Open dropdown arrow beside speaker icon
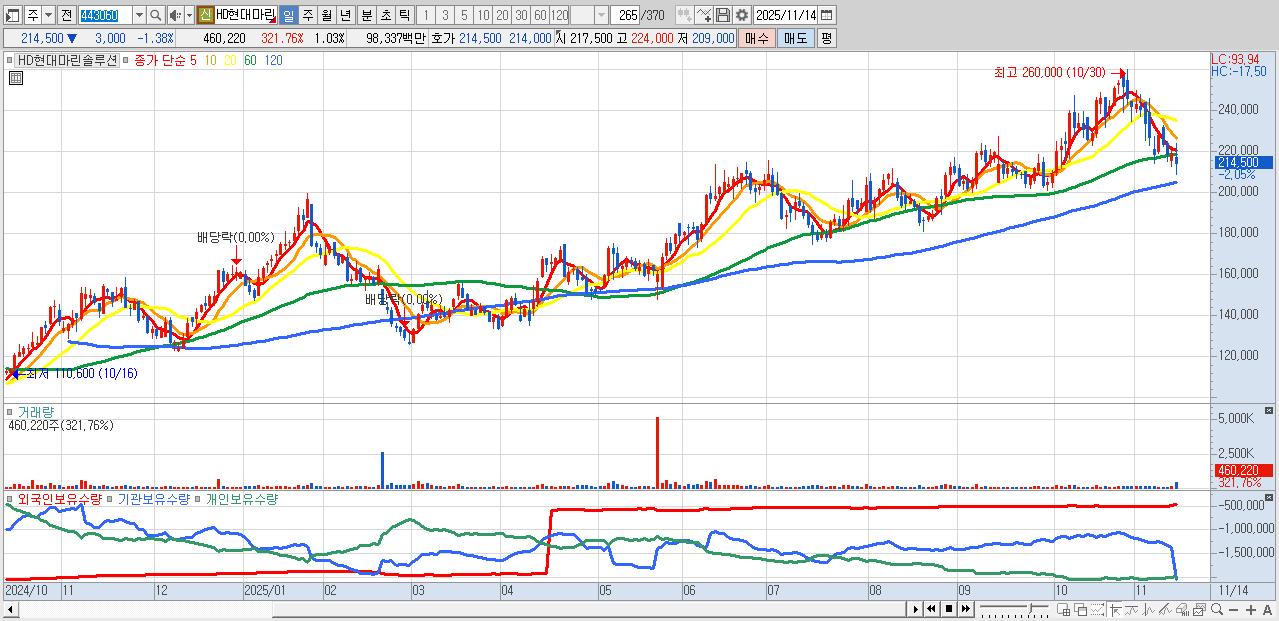Screen dimensions: 1279x621 click(189, 15)
